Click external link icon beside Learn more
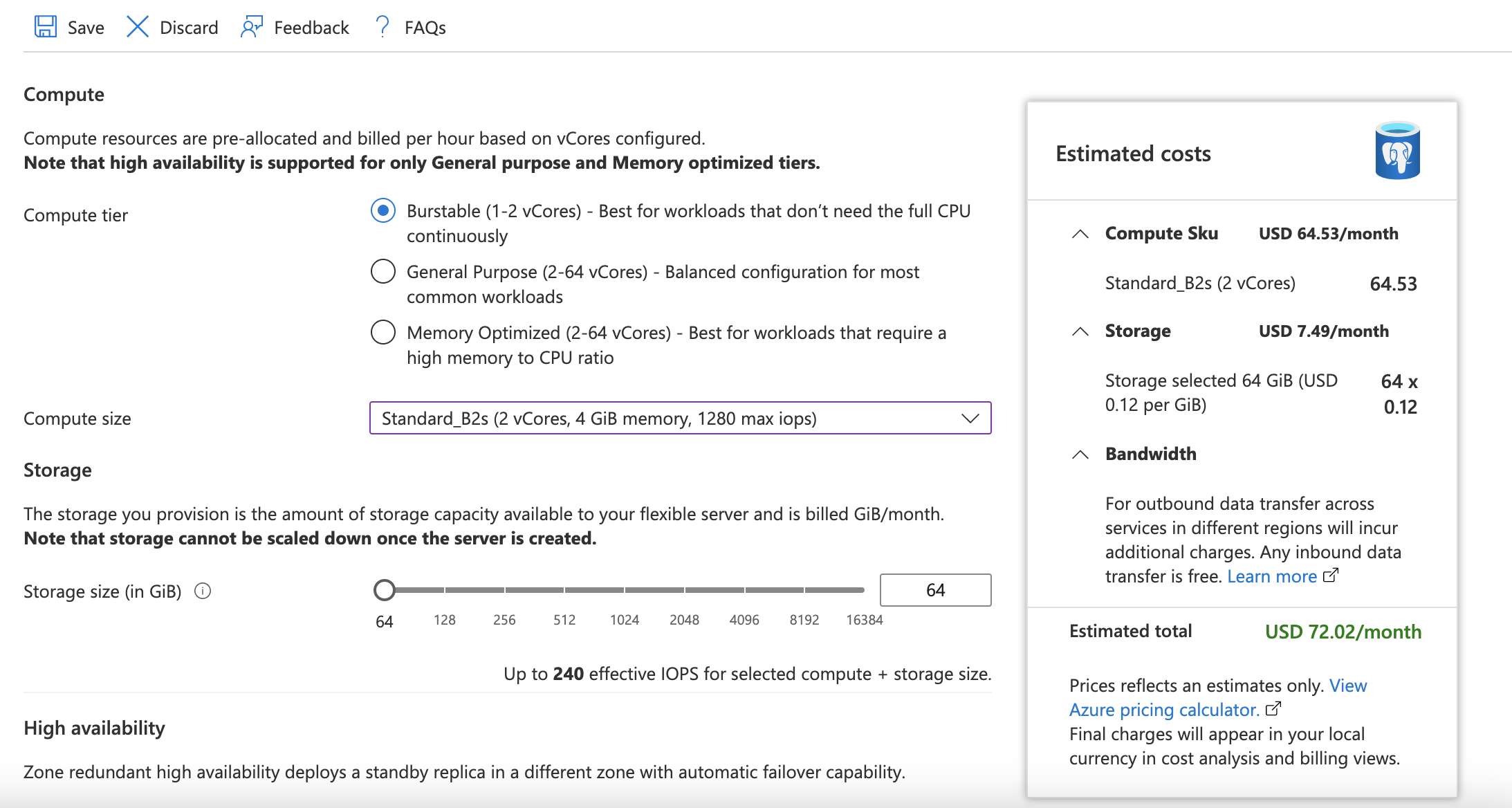The image size is (1512, 808). click(x=1331, y=576)
